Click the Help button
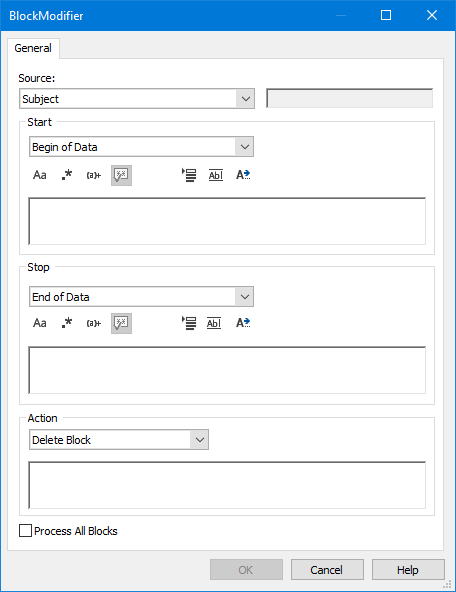 coord(408,570)
